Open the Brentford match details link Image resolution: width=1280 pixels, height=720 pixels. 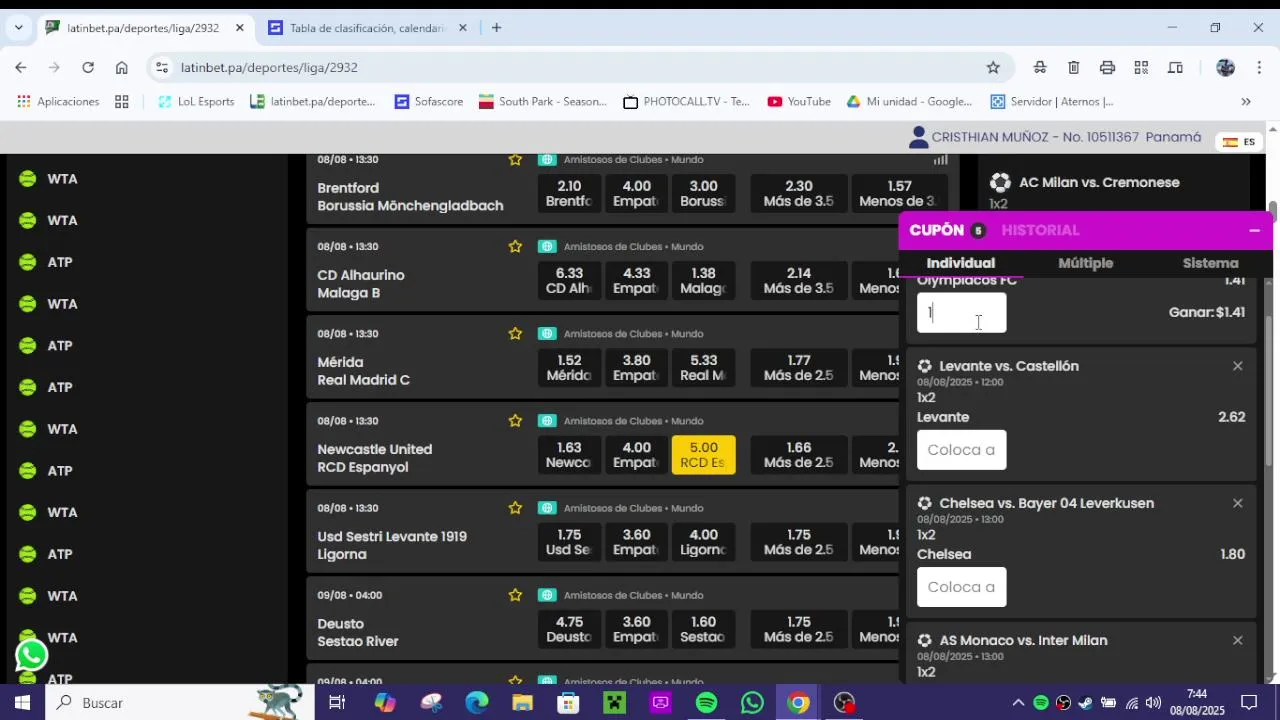point(410,197)
